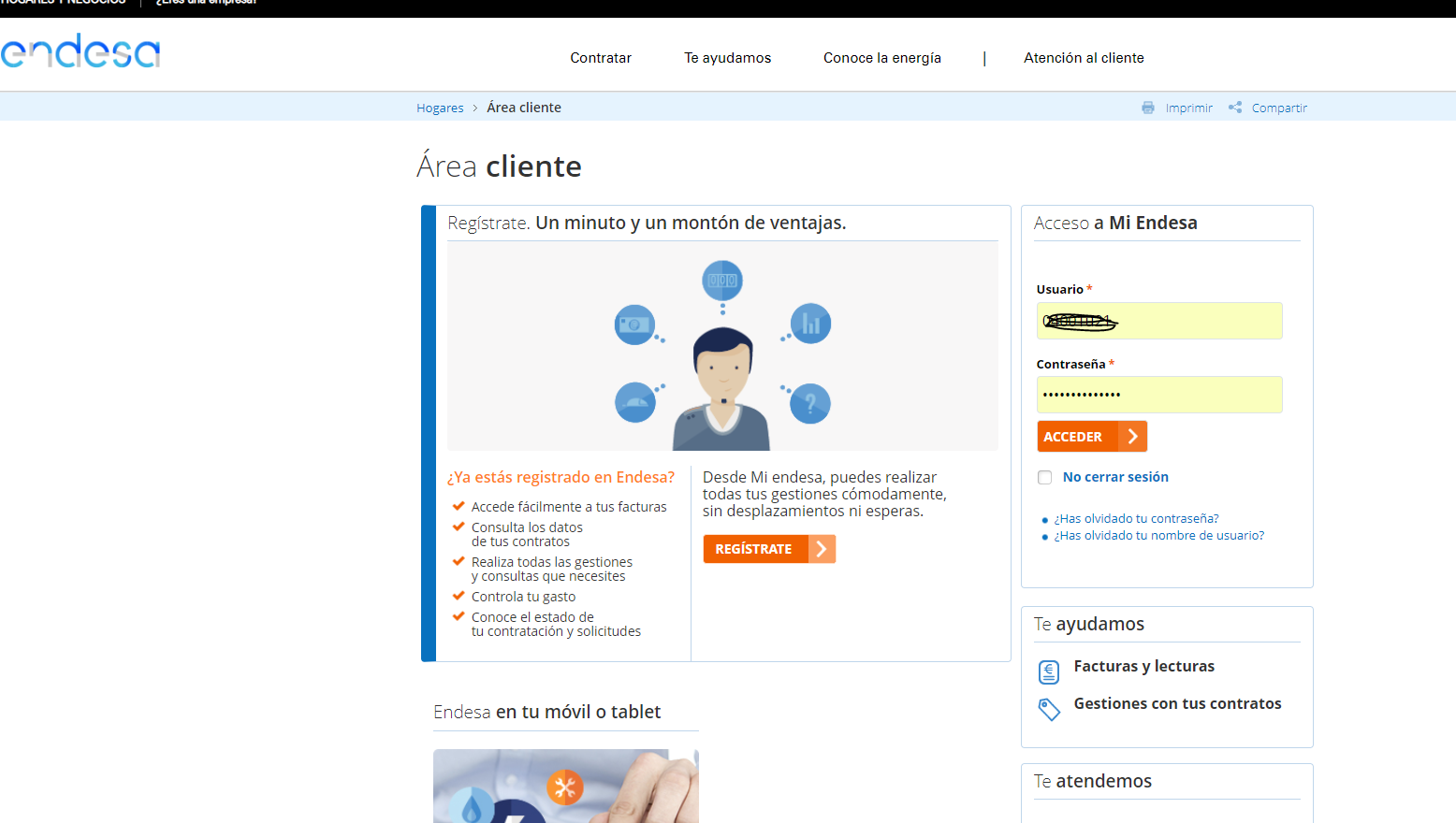The height and width of the screenshot is (823, 1456).
Task: Click inside the Contraseña input field
Action: (1159, 395)
